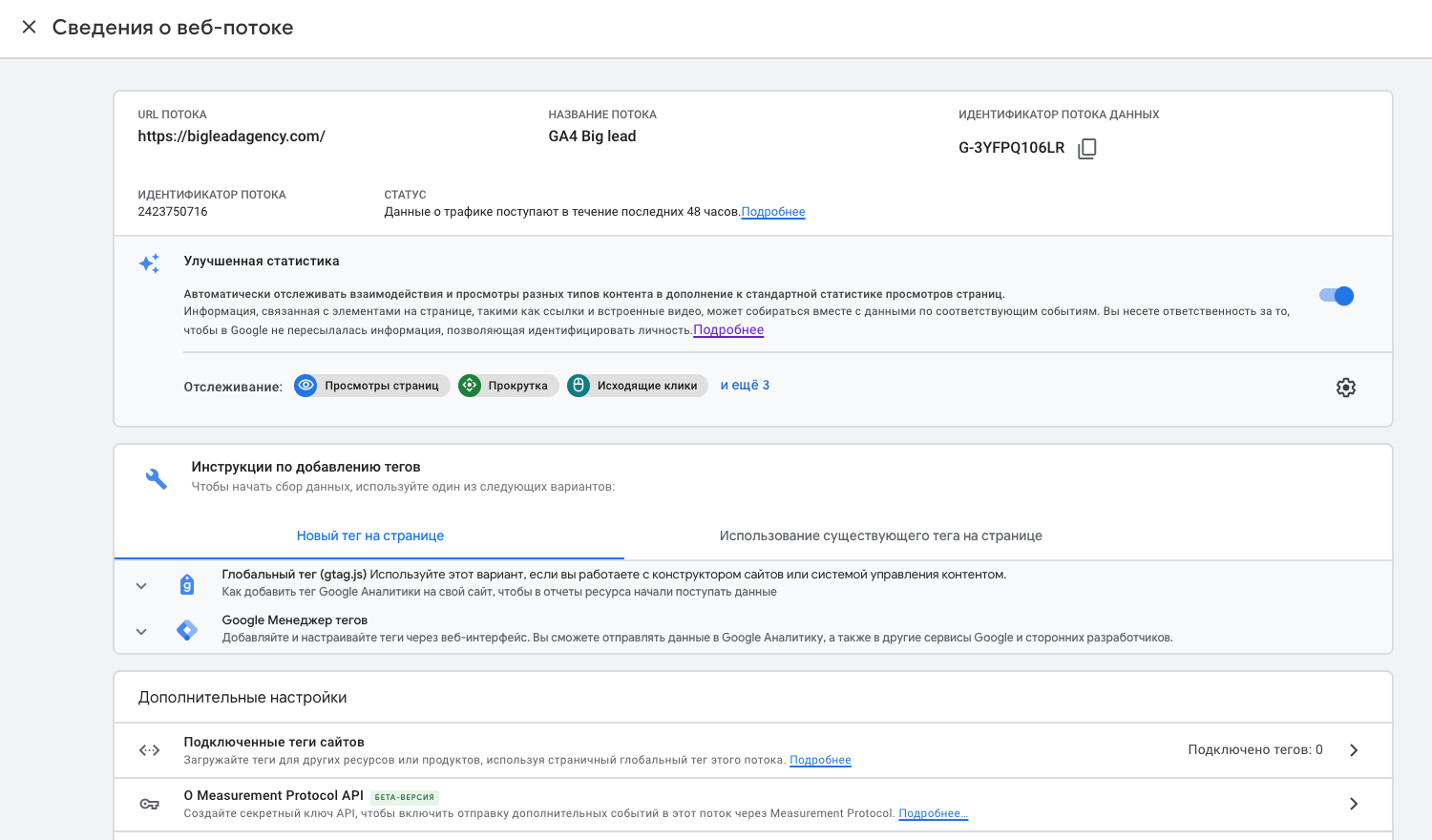Copy the stream ID G-3YFPQ106LR
This screenshot has width=1432, height=840.
pos(1086,149)
